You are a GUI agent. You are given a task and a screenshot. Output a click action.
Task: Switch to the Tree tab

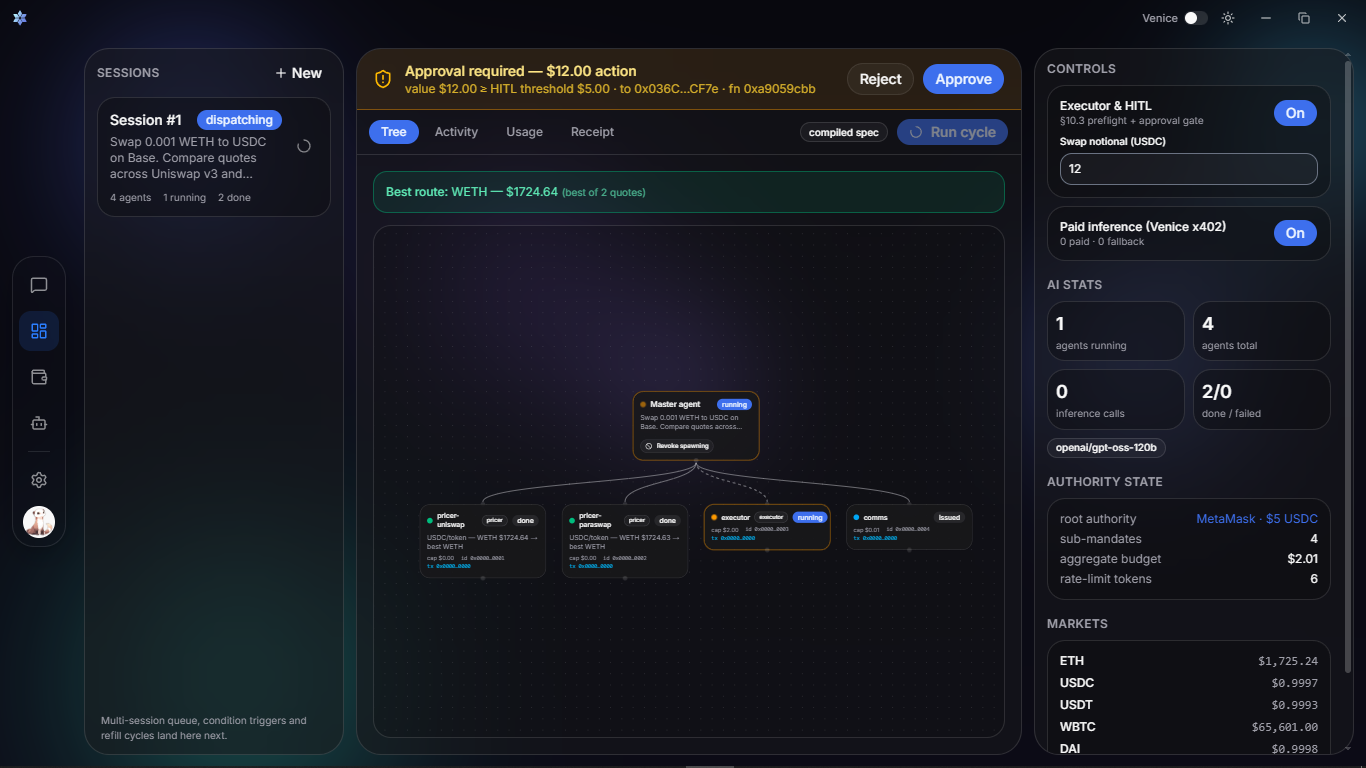coord(394,132)
